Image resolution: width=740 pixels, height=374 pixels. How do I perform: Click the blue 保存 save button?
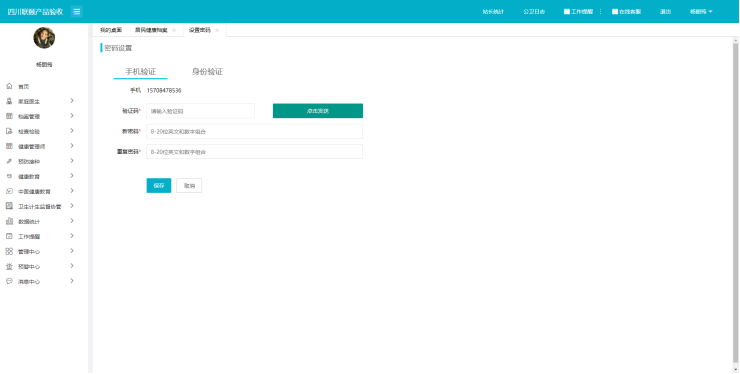click(159, 186)
